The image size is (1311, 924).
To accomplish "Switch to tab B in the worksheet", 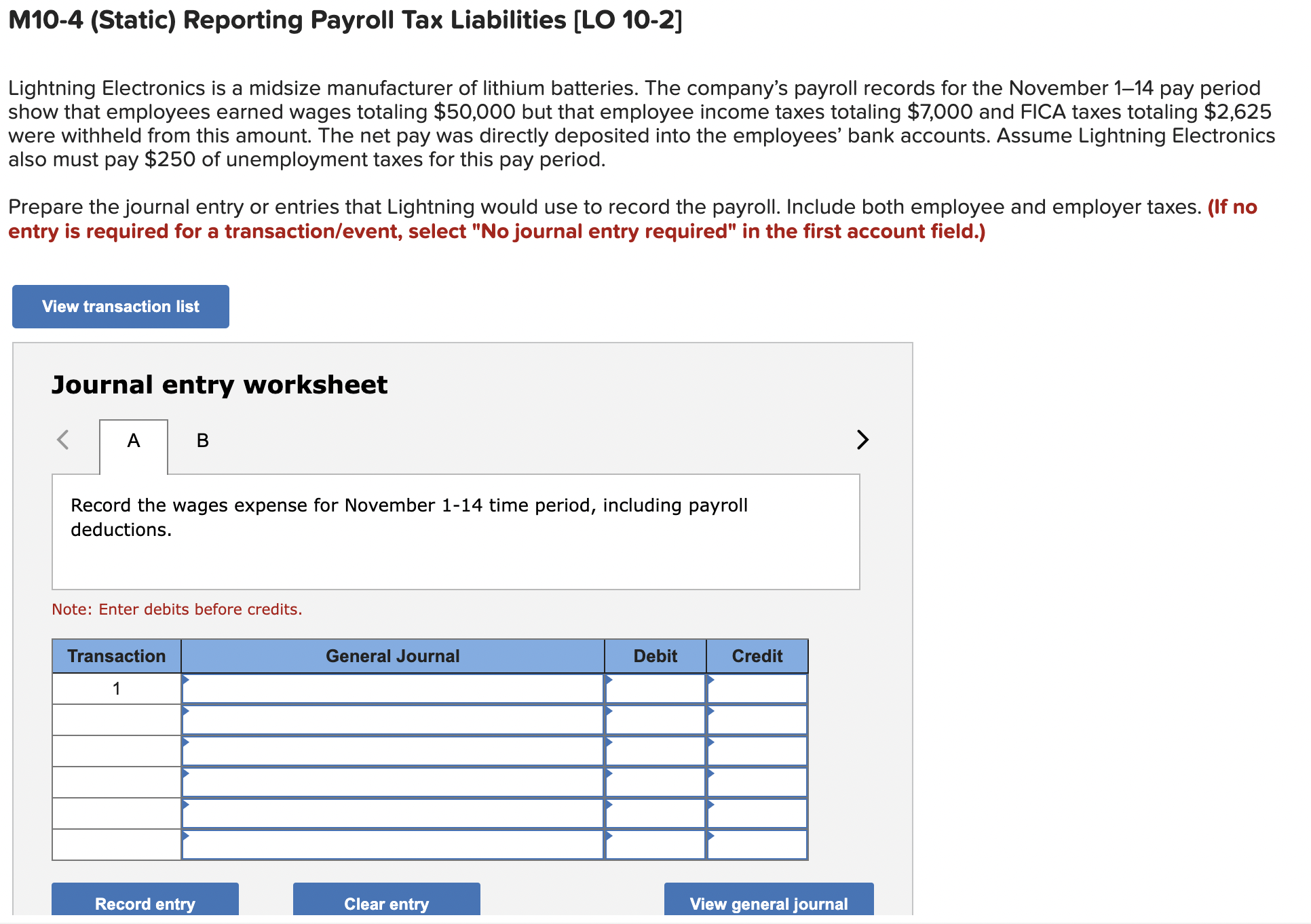I will (x=202, y=440).
